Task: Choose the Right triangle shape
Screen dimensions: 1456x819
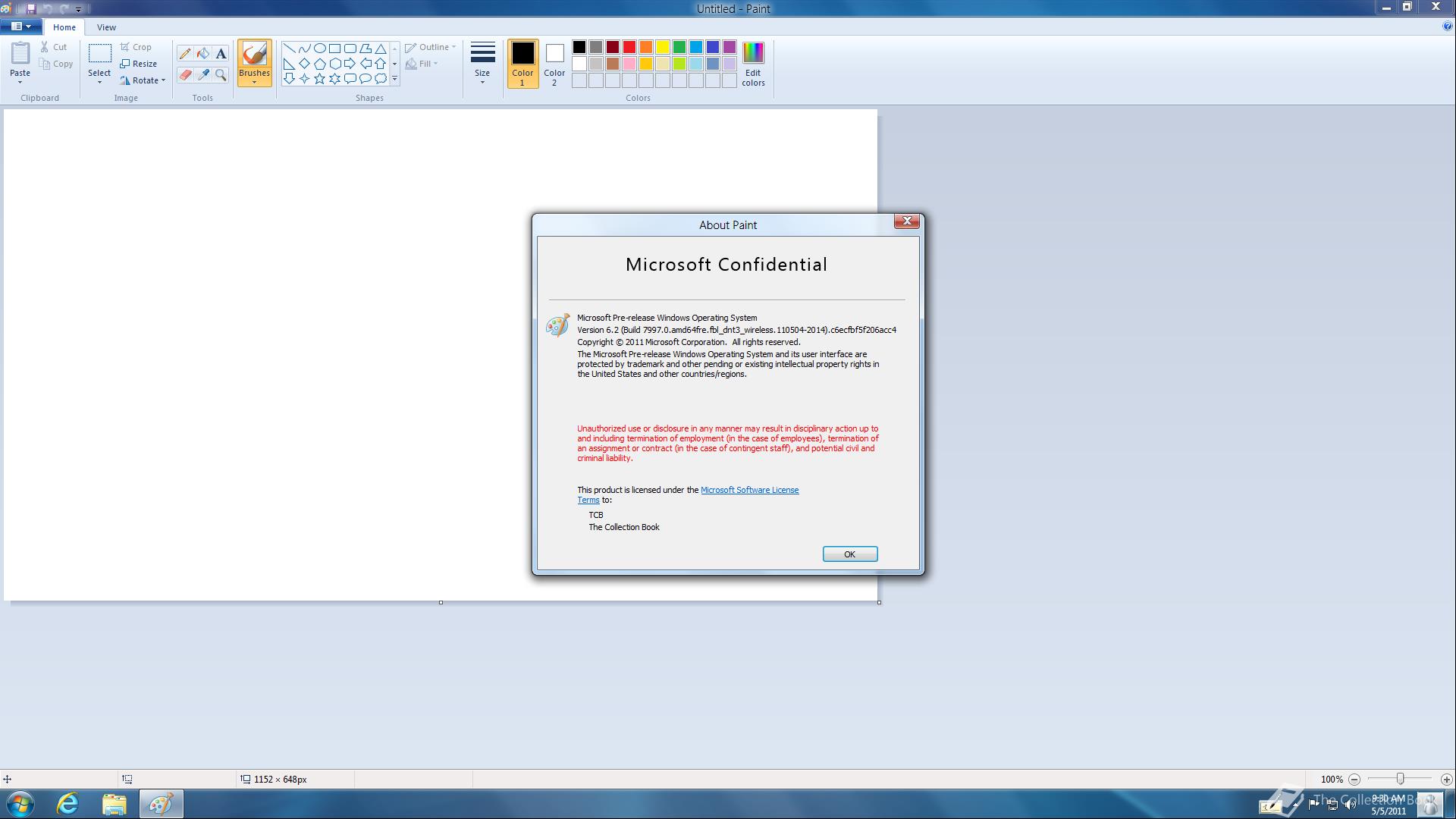Action: click(290, 64)
